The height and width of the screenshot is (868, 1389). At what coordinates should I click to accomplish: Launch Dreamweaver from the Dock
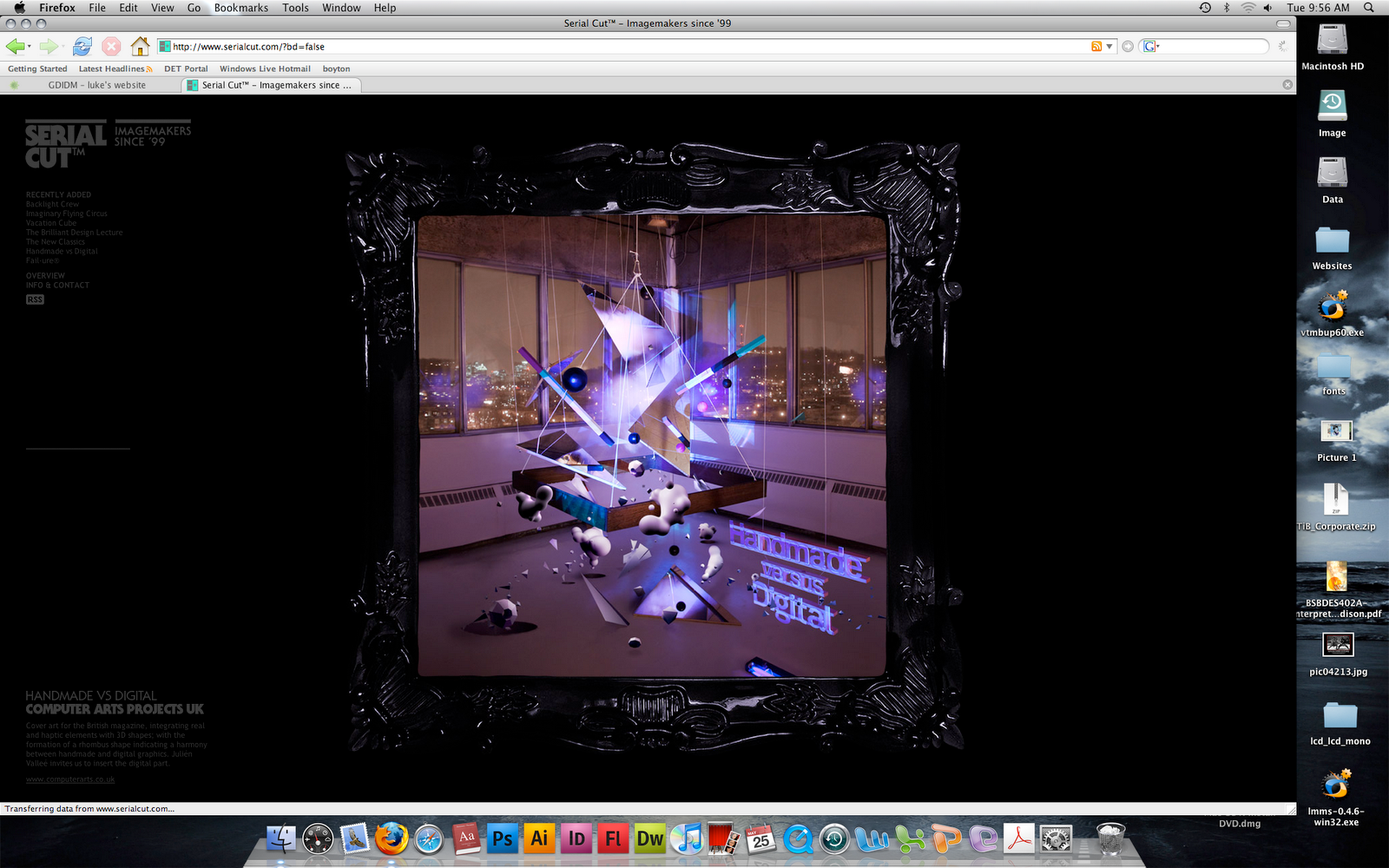[649, 838]
